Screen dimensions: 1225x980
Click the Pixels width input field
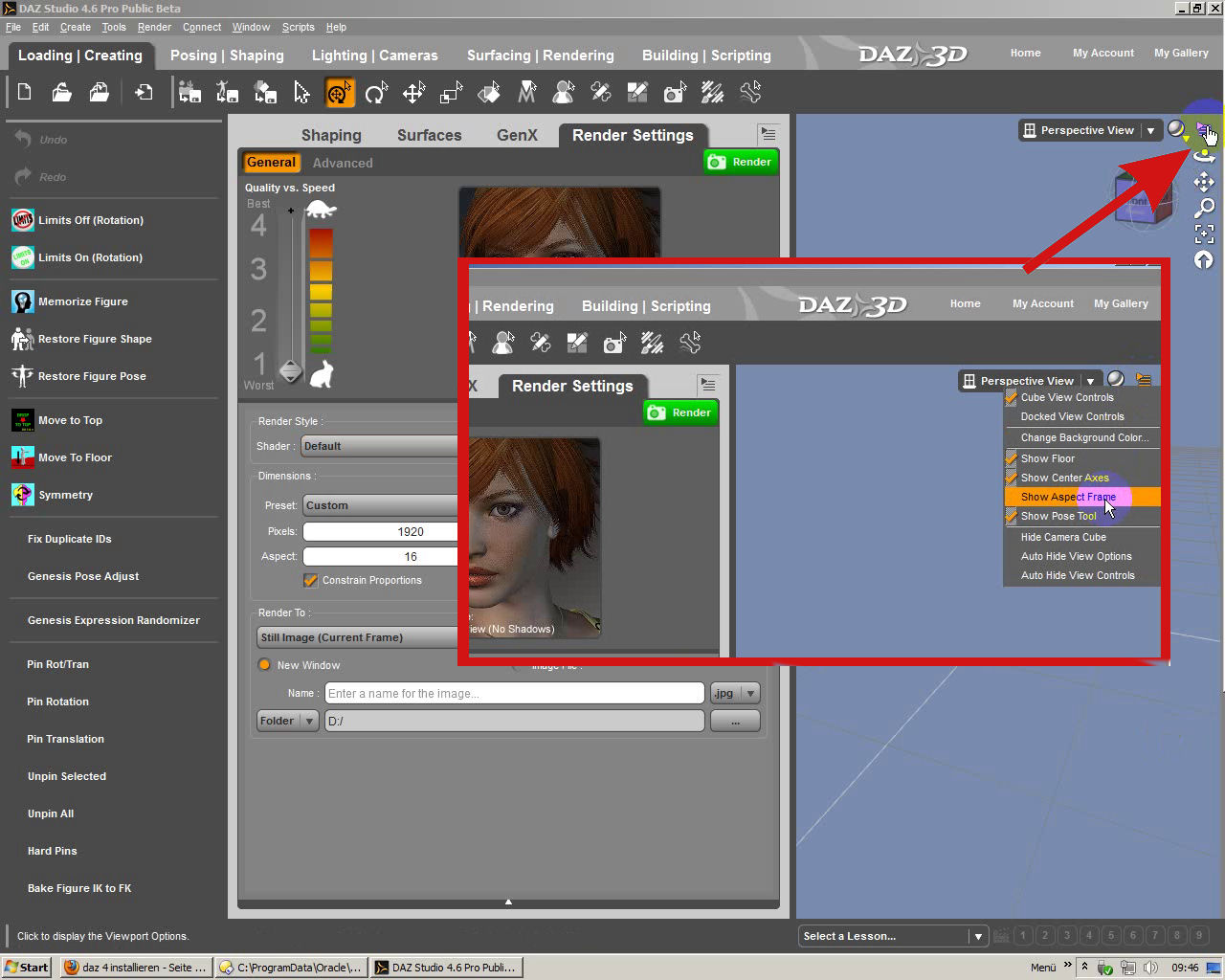tap(381, 531)
